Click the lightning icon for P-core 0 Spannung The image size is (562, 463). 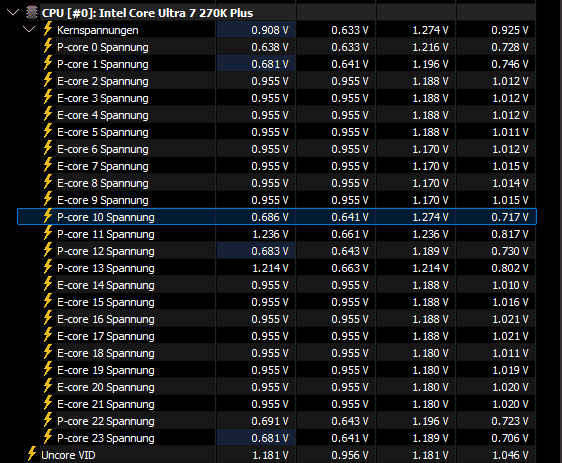click(48, 46)
